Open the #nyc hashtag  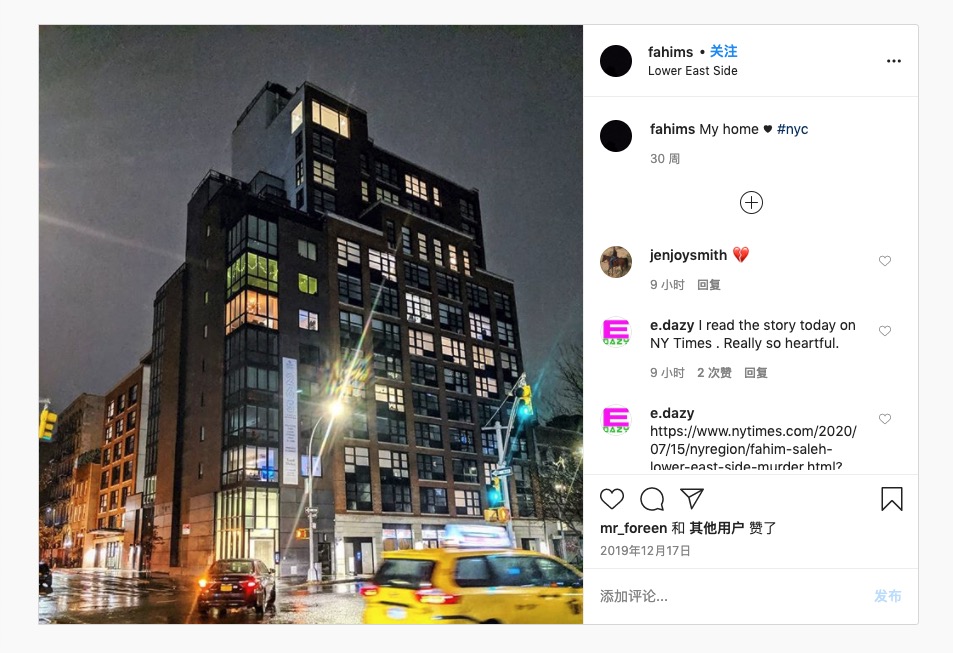[793, 129]
